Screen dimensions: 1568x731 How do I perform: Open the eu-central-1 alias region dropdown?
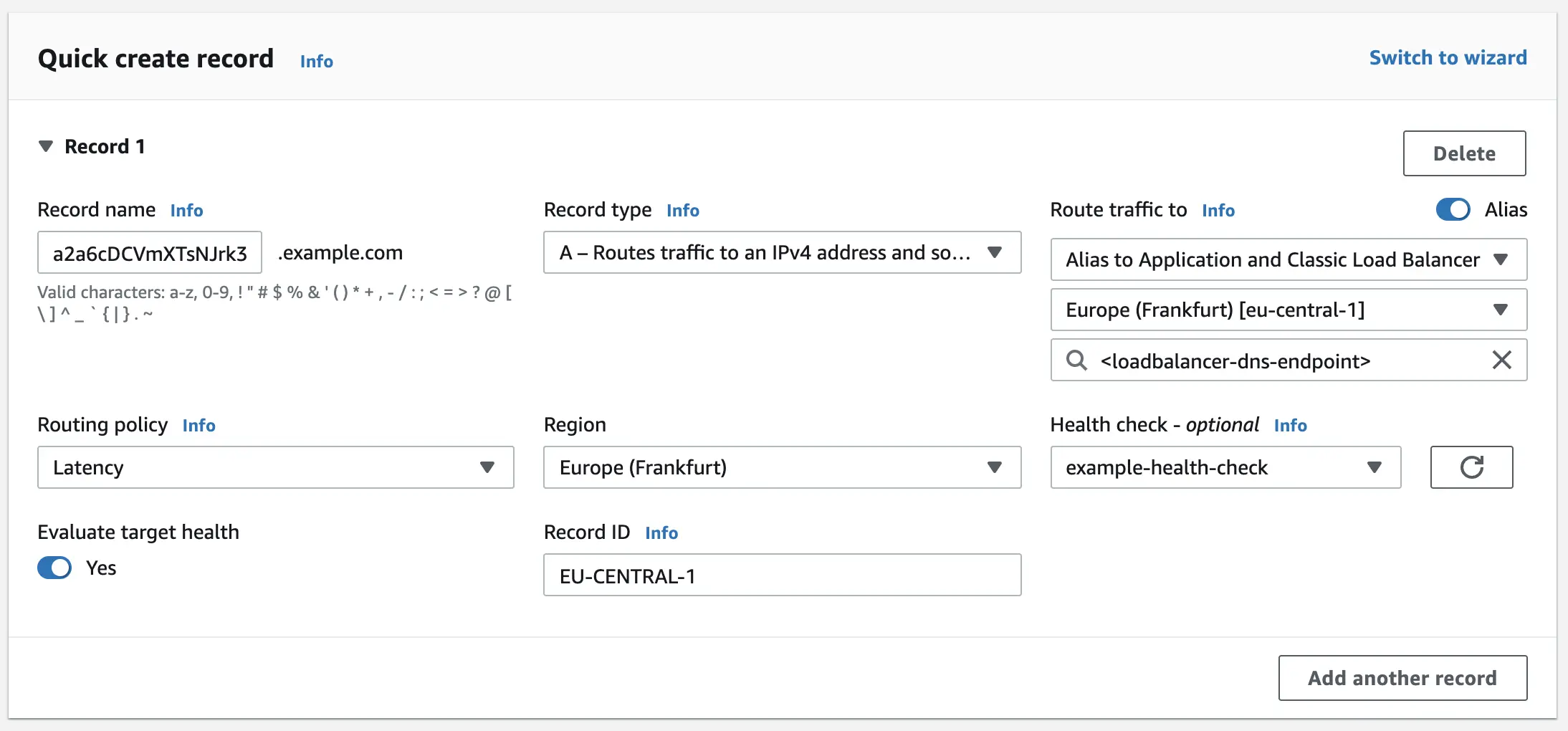point(1288,310)
